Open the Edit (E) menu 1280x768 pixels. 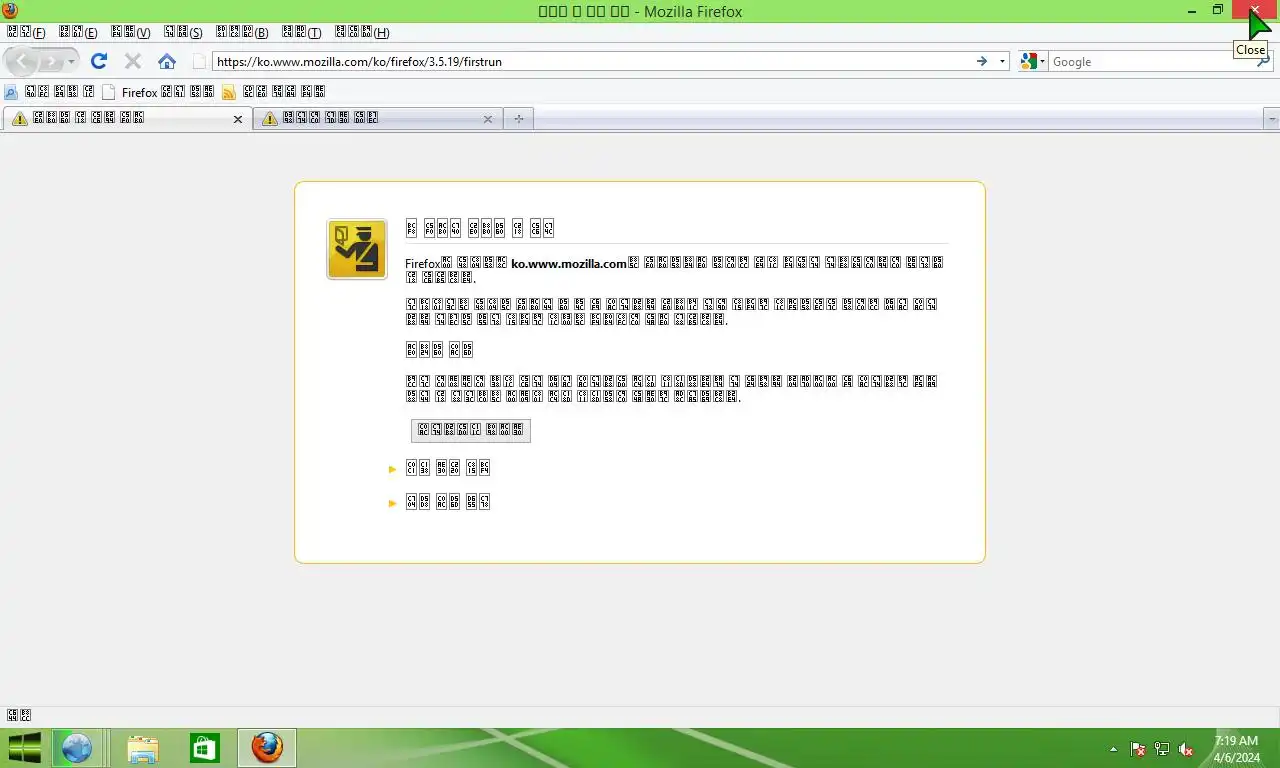click(78, 33)
